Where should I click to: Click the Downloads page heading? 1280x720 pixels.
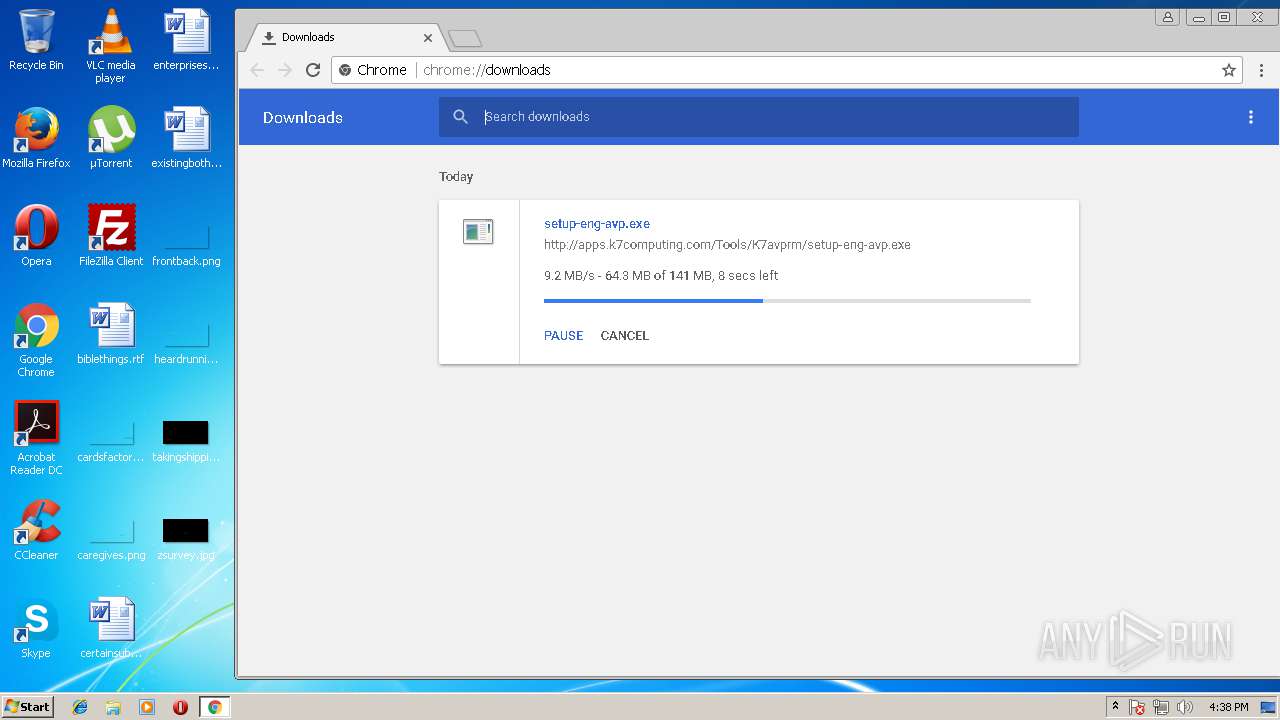coord(303,118)
